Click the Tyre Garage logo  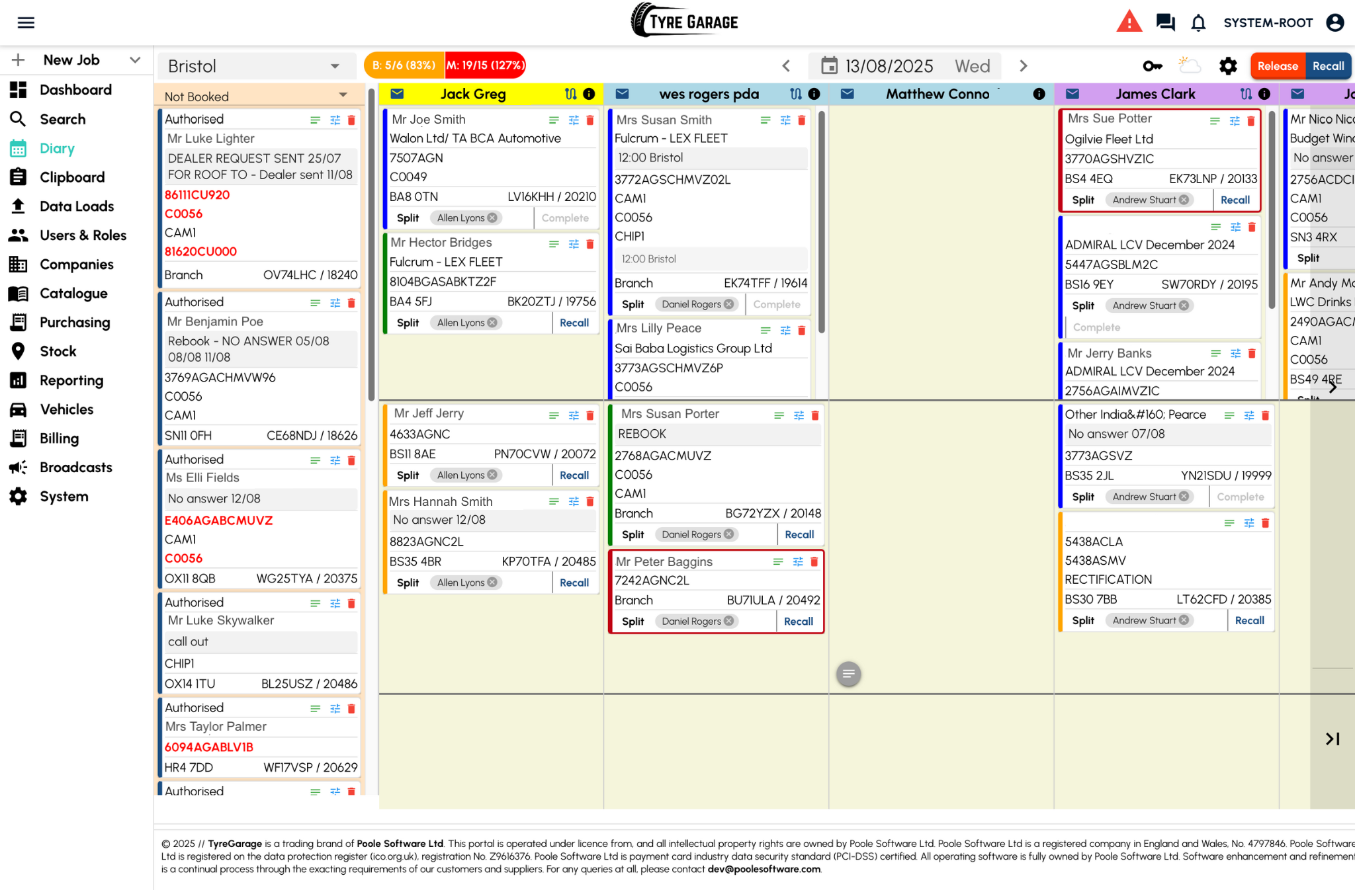point(685,20)
